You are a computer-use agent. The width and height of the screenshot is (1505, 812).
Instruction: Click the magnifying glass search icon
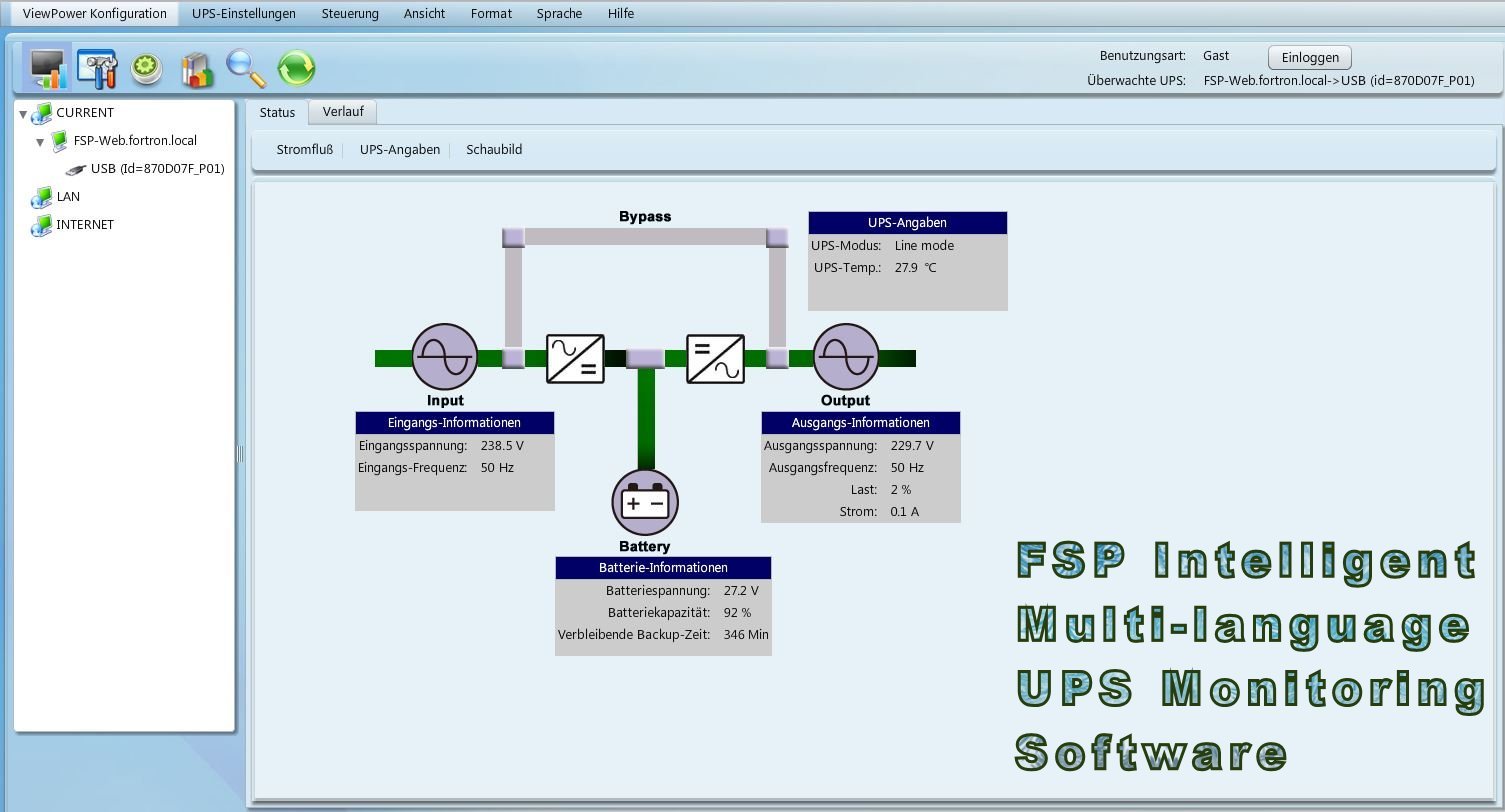246,68
